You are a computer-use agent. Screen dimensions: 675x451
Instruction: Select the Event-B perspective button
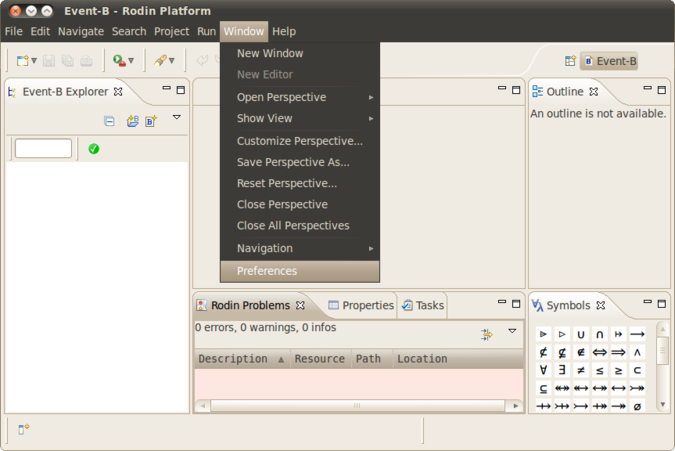(609, 61)
